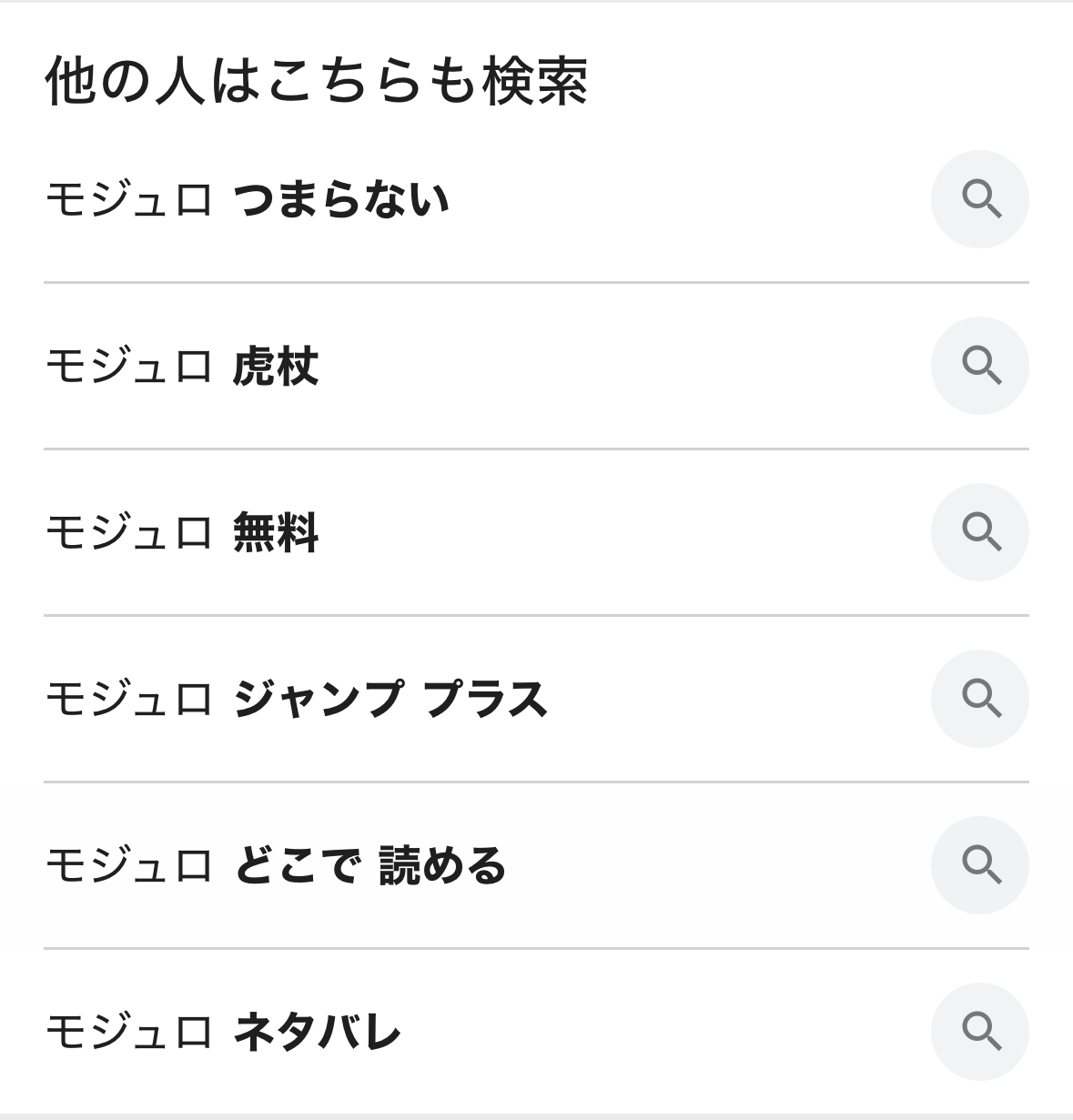Search the 虎杖 suggestion term
1073x1120 pixels.
click(x=275, y=367)
